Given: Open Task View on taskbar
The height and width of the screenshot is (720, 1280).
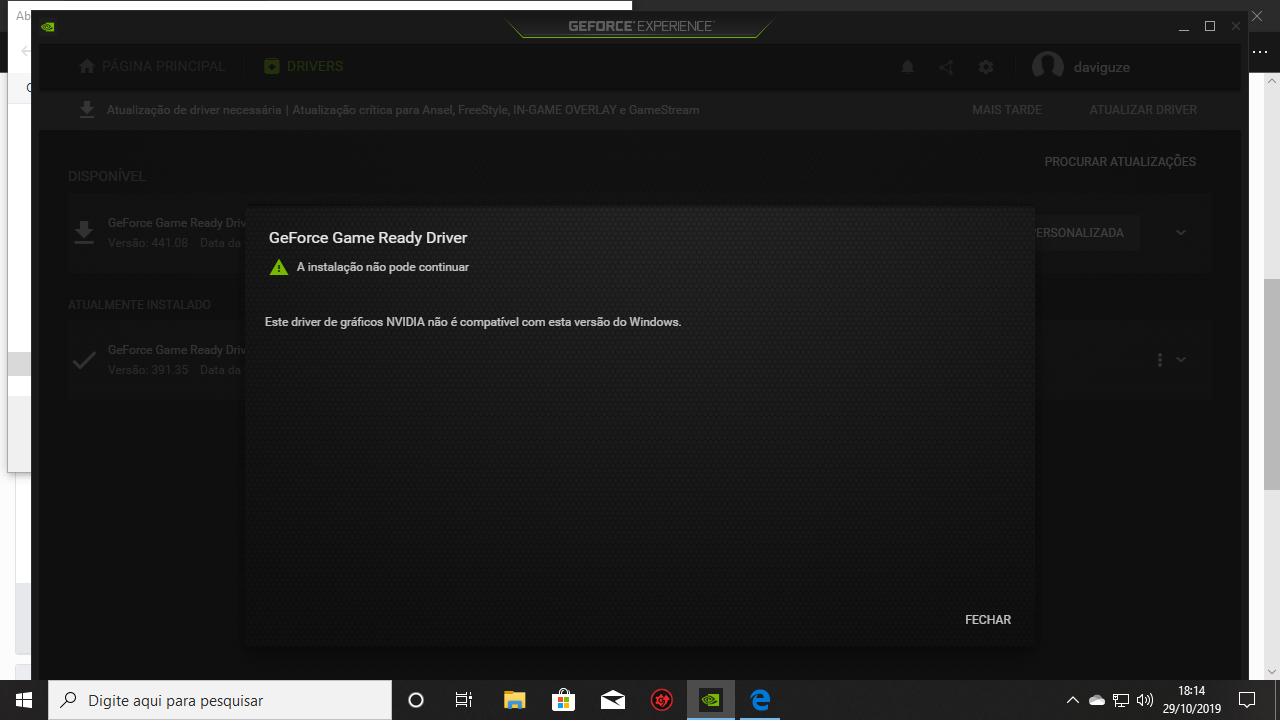Looking at the screenshot, I should tap(464, 700).
